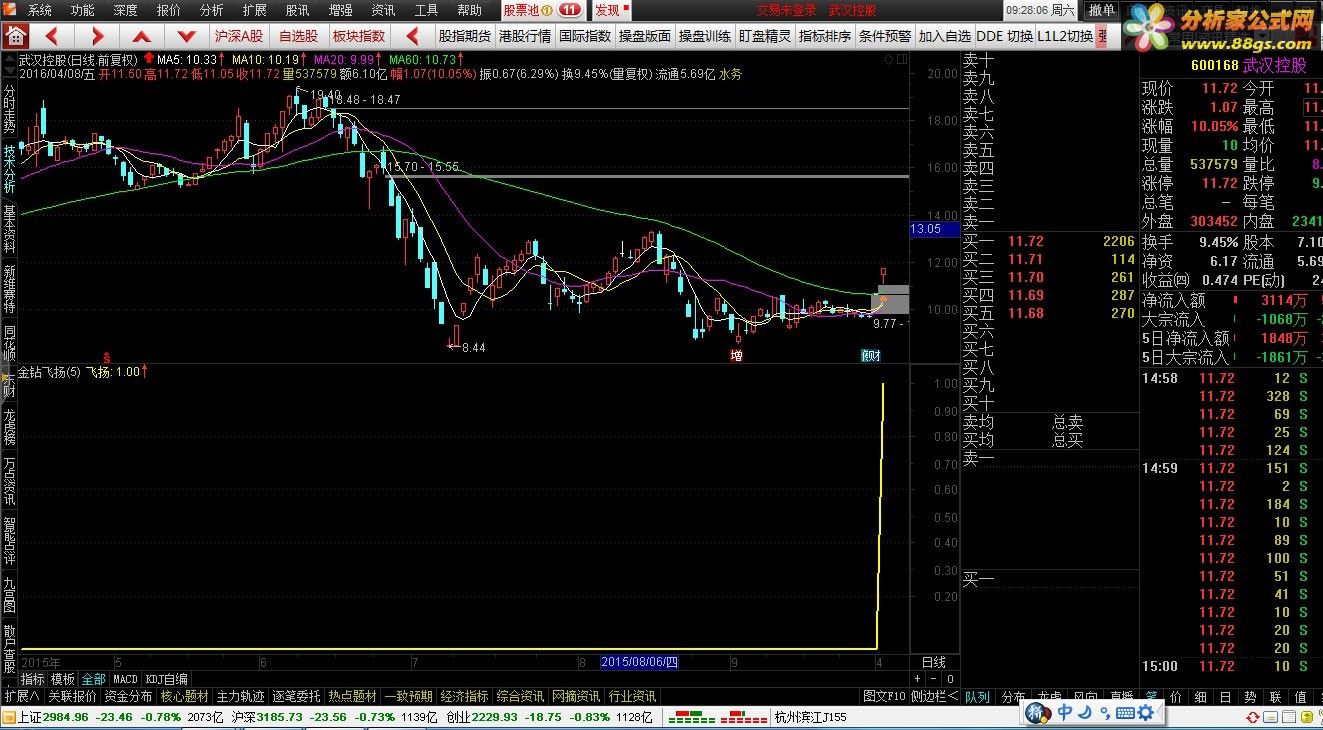
Task: Click 港股行情 toolbar button
Action: [x=525, y=36]
